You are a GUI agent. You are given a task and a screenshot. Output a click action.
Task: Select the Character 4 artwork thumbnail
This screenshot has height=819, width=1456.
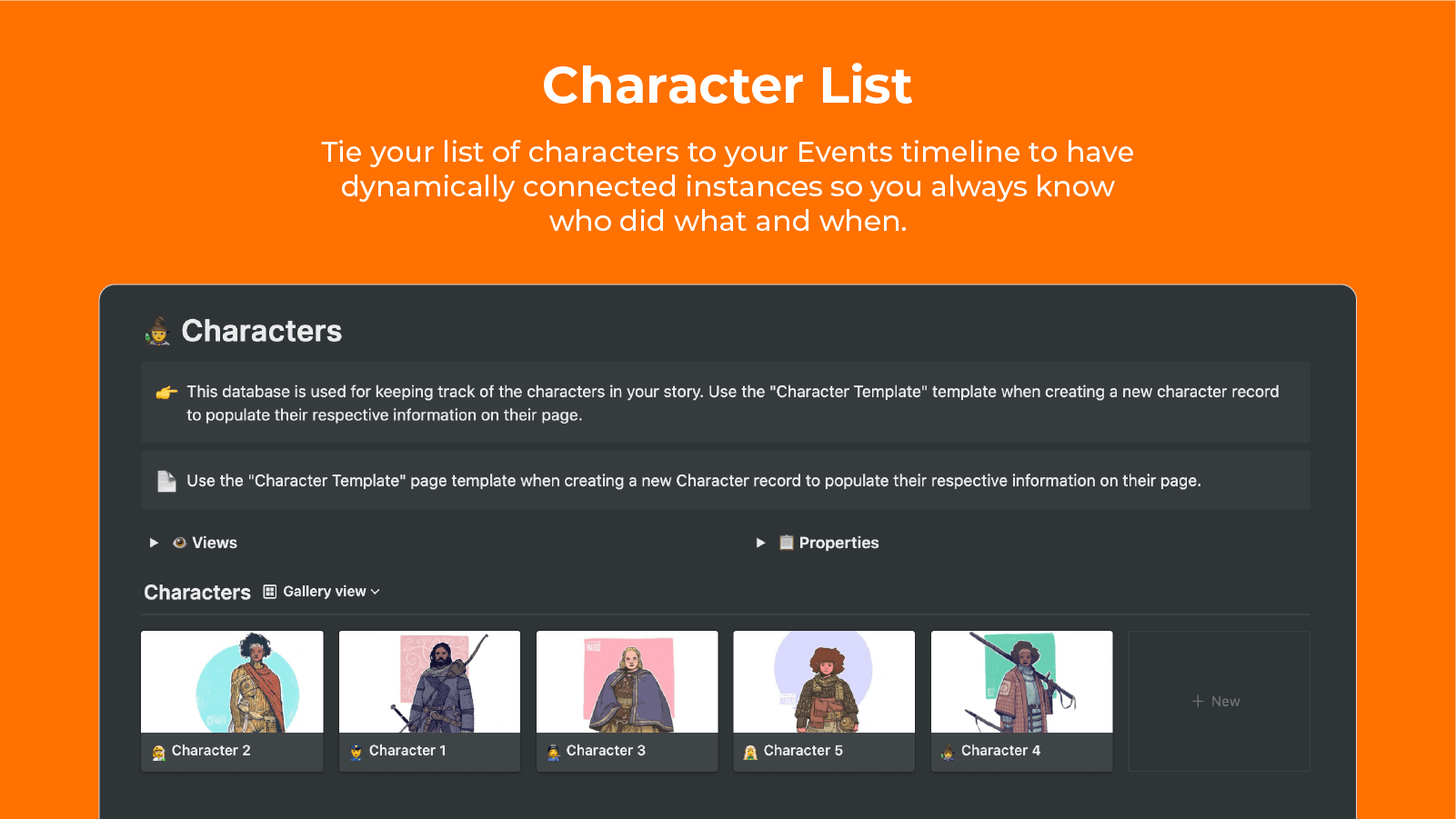pos(1021,682)
